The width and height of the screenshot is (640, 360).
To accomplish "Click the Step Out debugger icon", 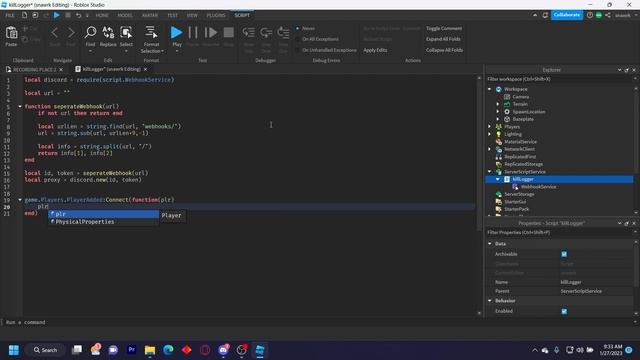I will [283, 33].
